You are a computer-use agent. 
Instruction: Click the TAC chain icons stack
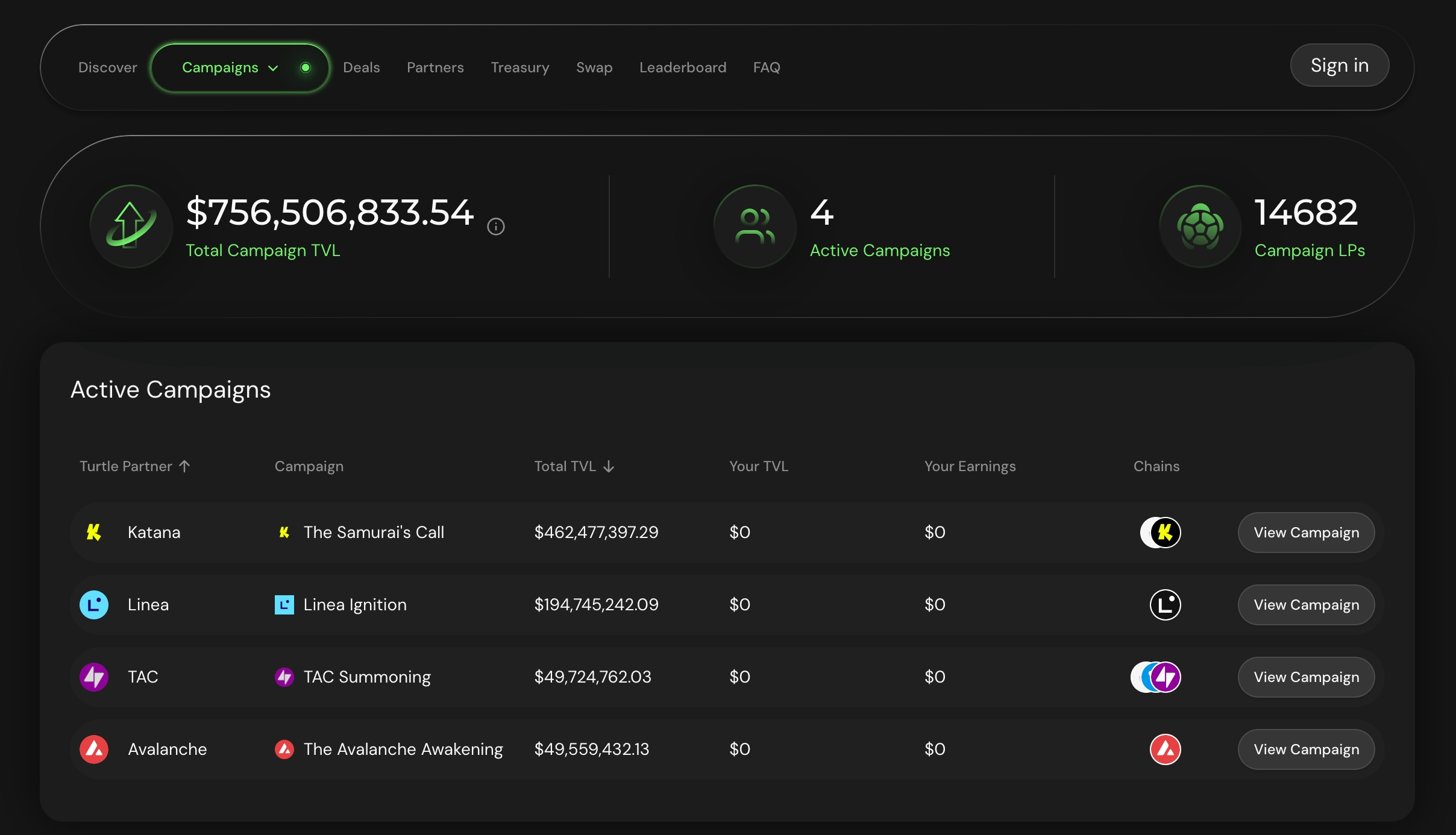1156,677
